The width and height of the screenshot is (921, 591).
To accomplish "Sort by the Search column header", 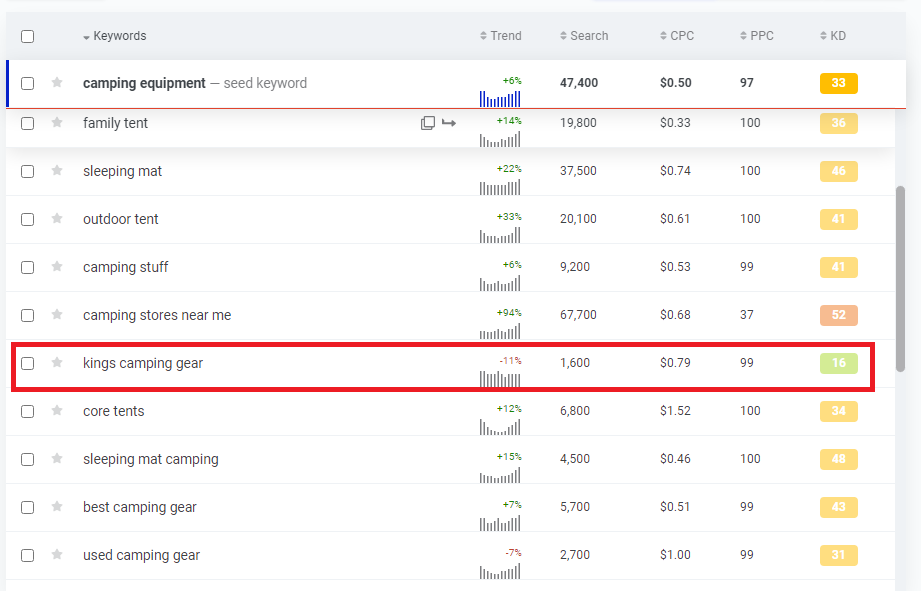I will tap(584, 36).
